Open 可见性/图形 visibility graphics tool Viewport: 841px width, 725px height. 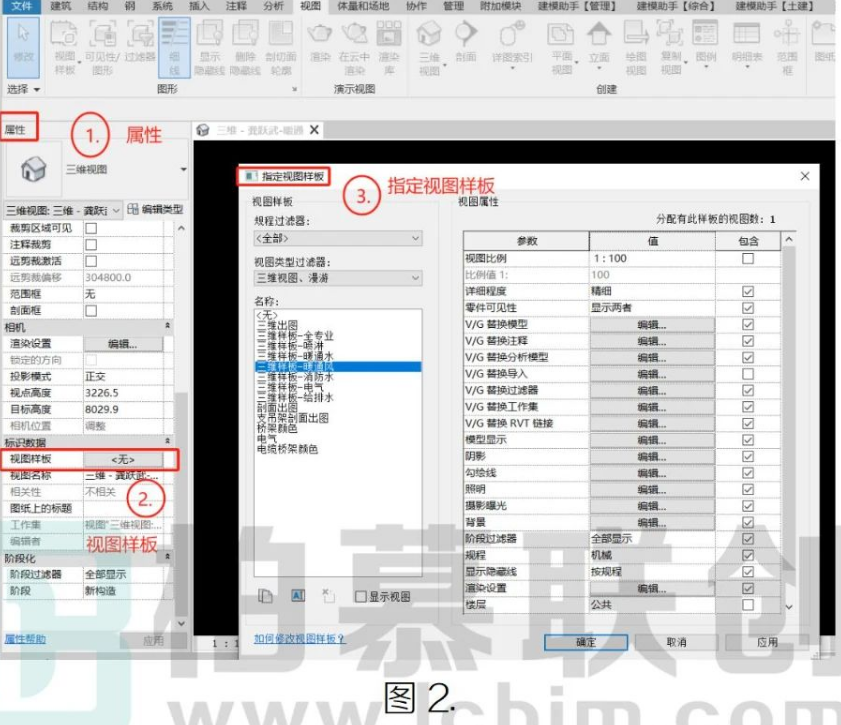102,47
